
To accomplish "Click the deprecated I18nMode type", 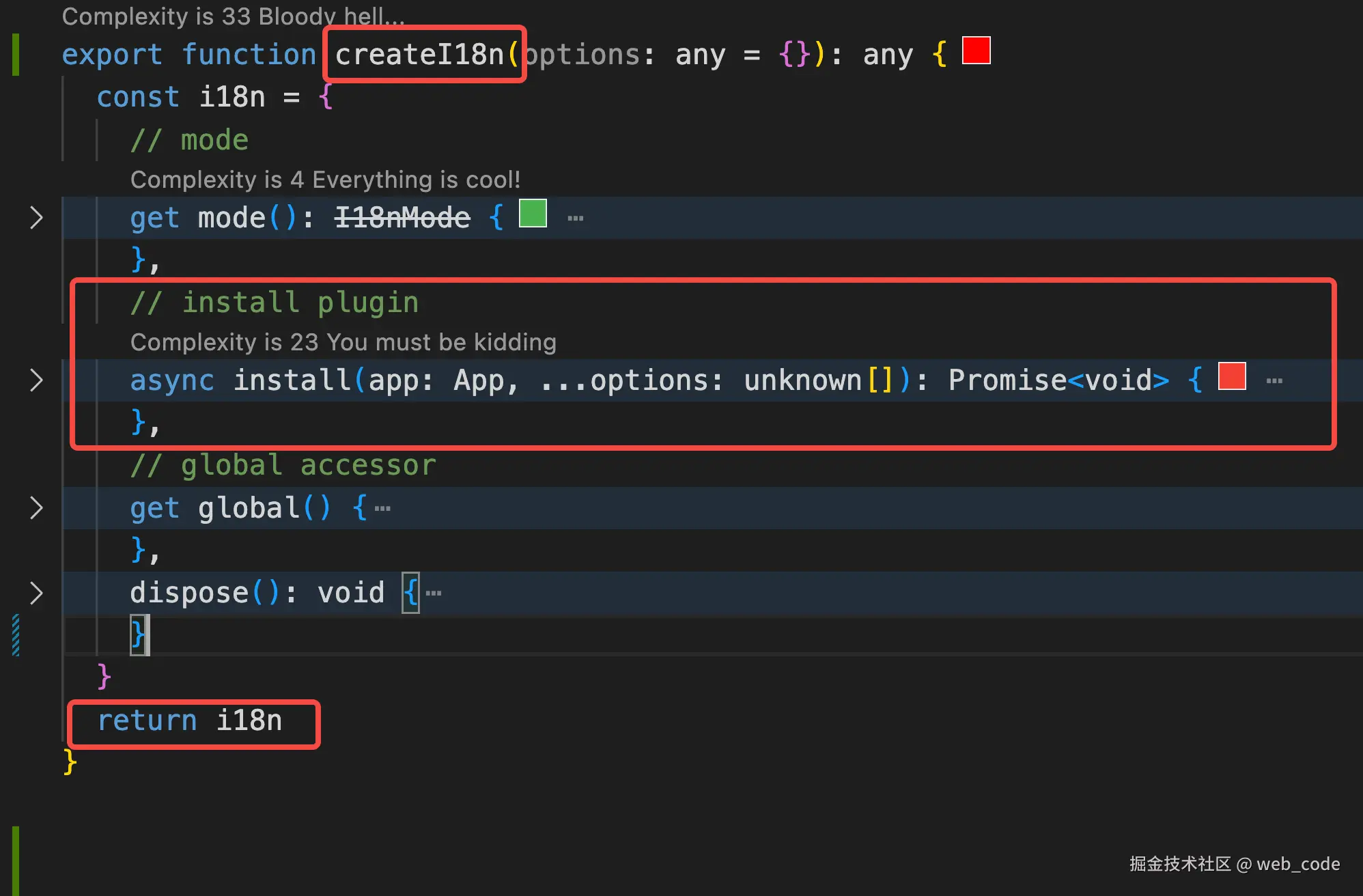I will coord(402,218).
